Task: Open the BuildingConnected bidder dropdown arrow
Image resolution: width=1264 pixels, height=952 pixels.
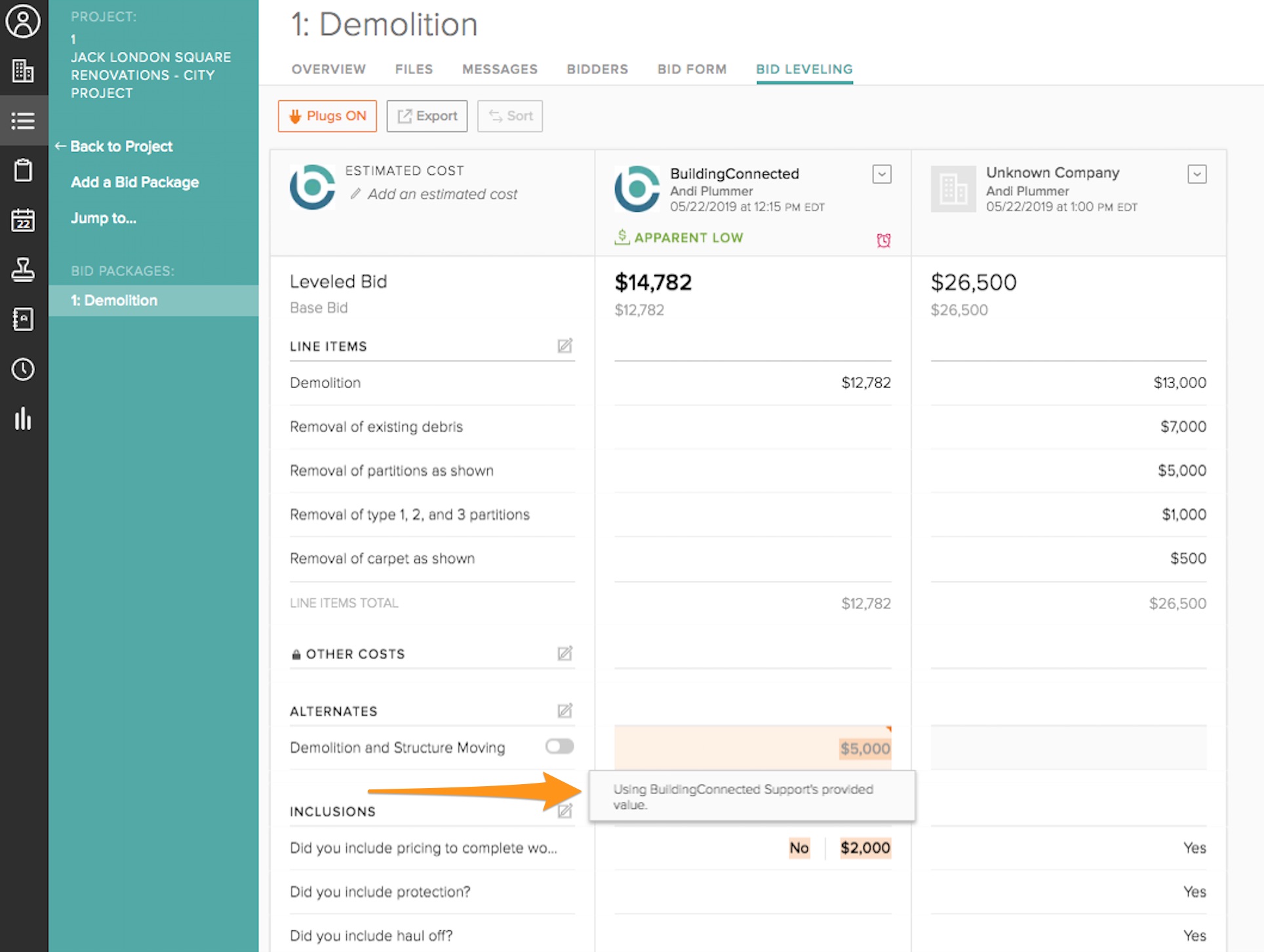Action: [x=881, y=174]
